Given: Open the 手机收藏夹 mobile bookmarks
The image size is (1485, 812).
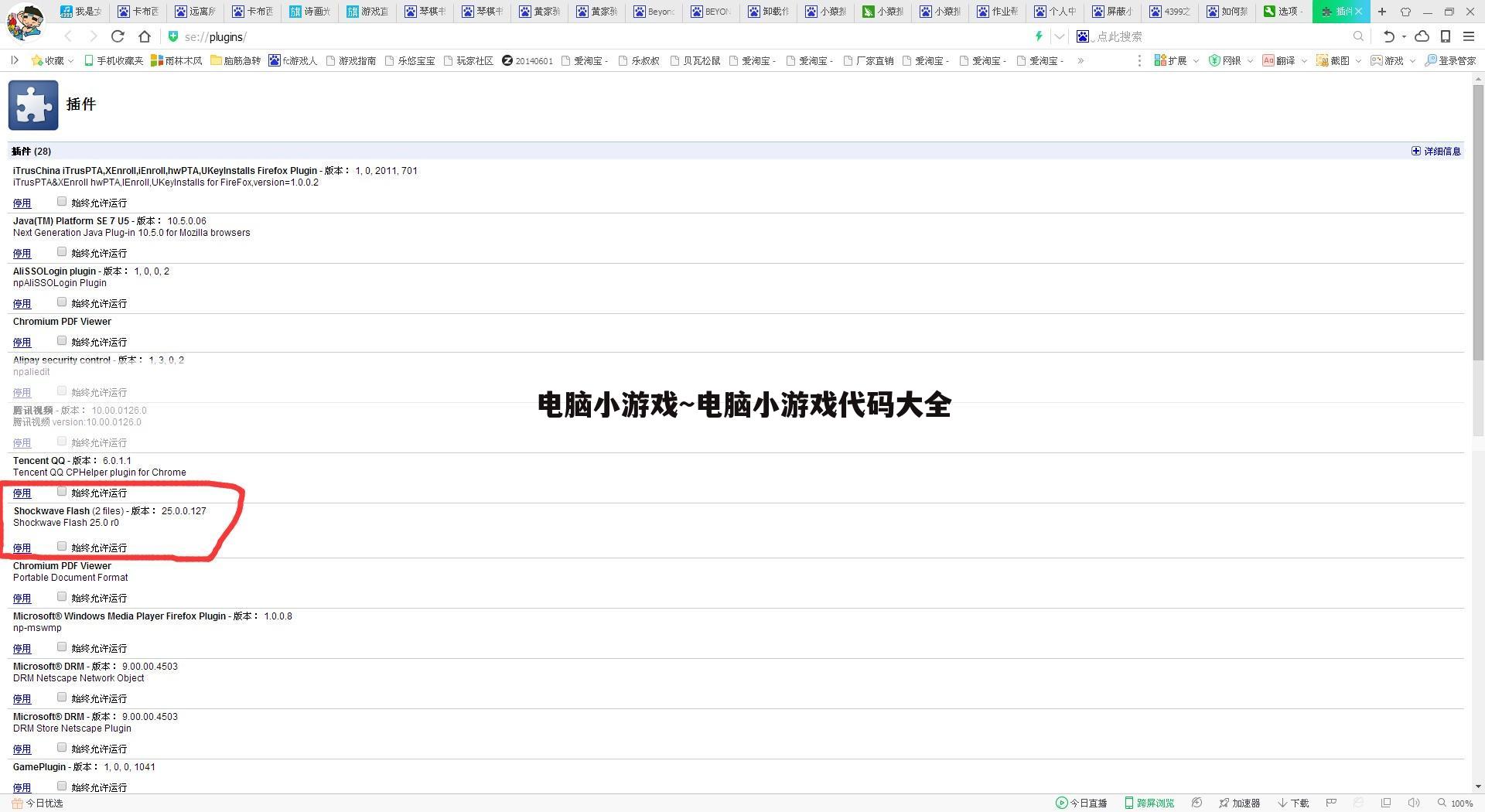Looking at the screenshot, I should tap(114, 60).
